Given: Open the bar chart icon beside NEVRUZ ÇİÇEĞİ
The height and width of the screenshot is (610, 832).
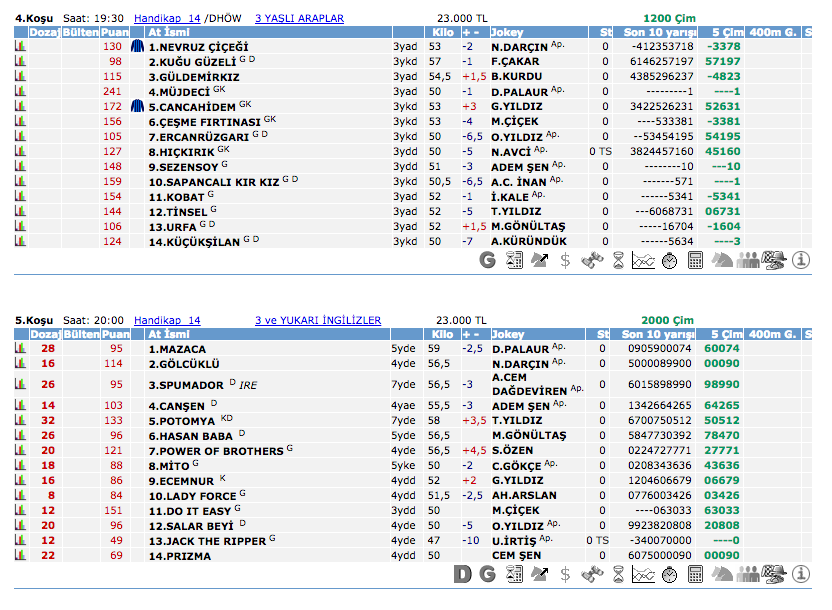Looking at the screenshot, I should pyautogui.click(x=19, y=46).
